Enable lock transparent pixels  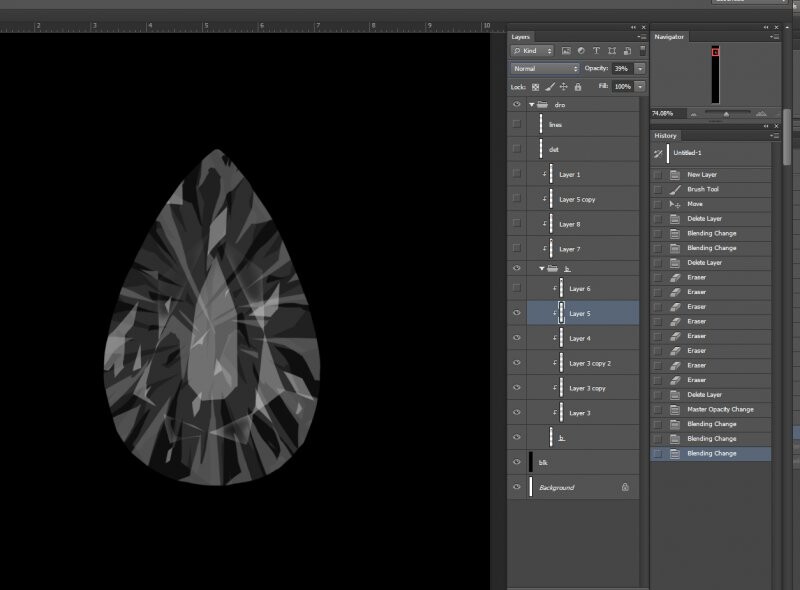coord(535,87)
